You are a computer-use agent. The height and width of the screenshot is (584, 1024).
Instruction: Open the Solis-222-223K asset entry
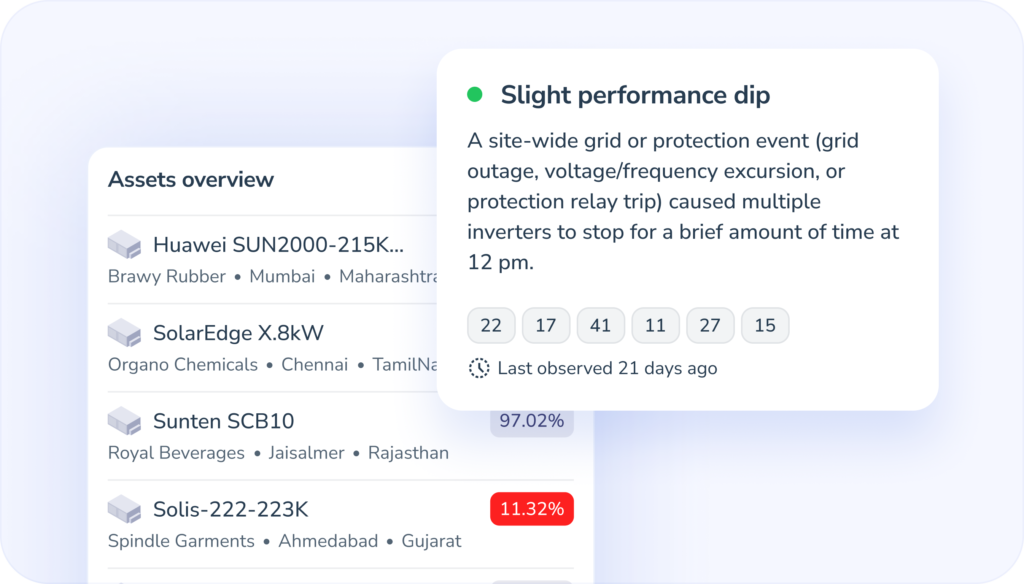(x=230, y=509)
